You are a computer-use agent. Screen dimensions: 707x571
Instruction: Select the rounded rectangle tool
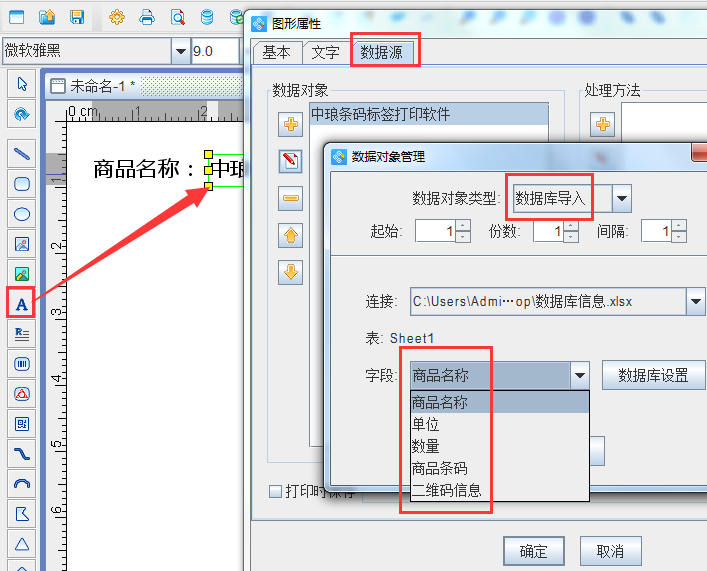tap(22, 184)
